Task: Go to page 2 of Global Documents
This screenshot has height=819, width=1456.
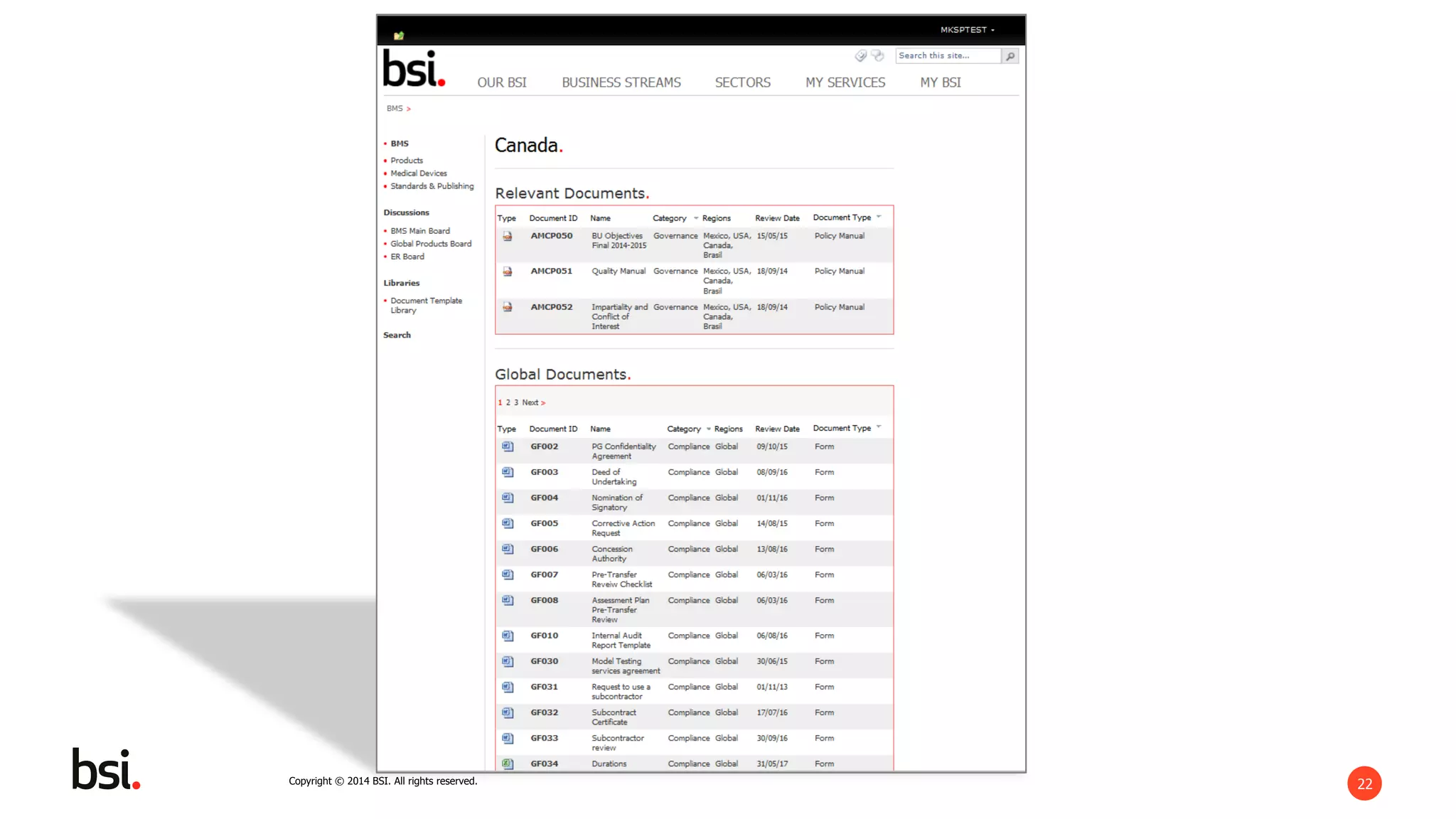Action: 508,402
